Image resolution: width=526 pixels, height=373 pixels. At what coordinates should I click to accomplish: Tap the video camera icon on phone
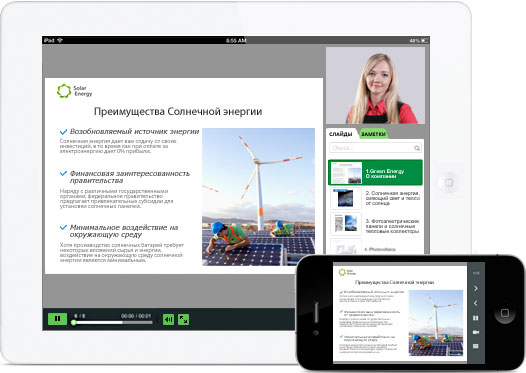click(x=476, y=332)
